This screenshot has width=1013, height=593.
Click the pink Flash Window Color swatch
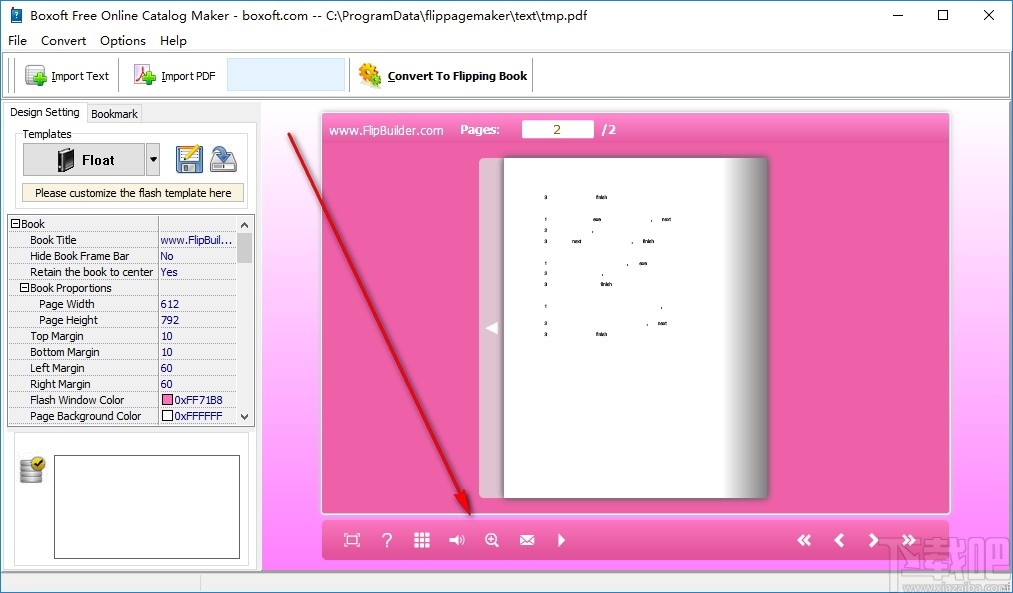(169, 399)
